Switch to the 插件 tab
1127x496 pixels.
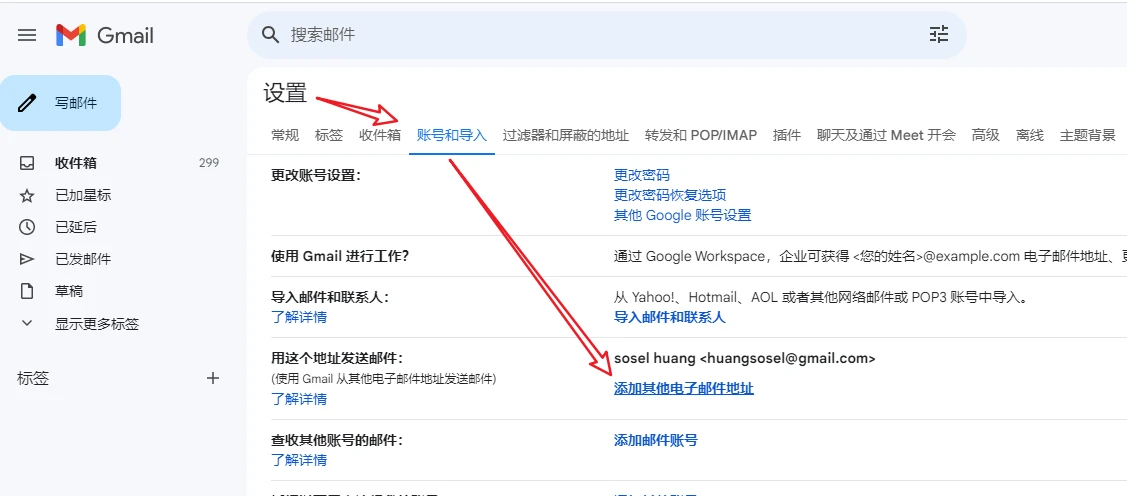coord(787,135)
